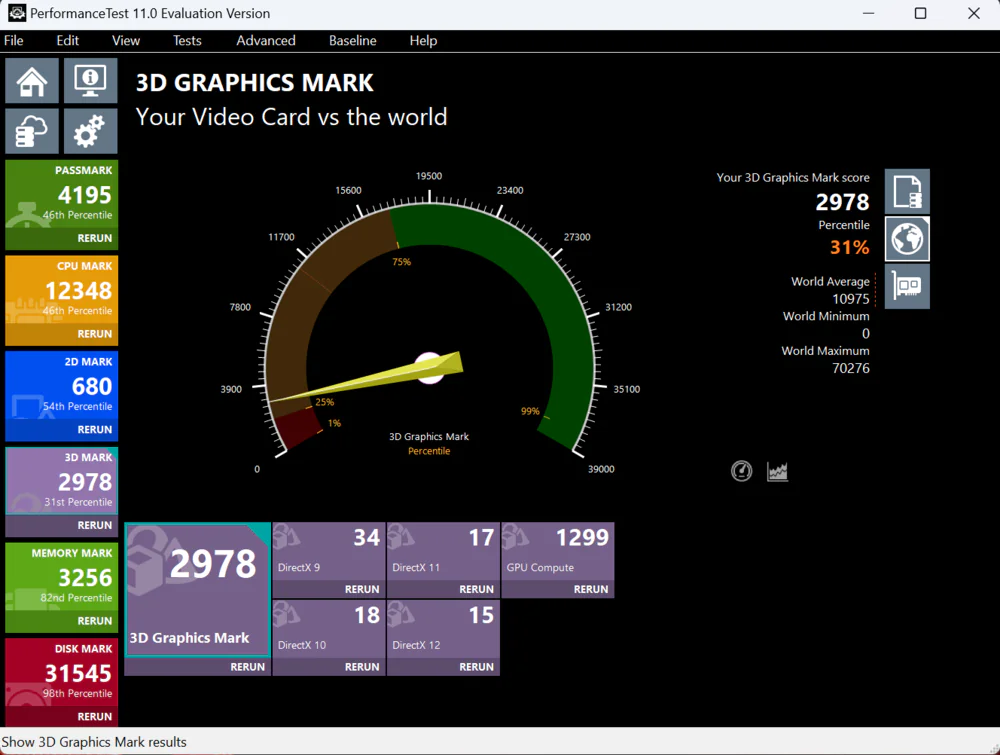Select the CPU Mark 12348 tile

(62, 290)
